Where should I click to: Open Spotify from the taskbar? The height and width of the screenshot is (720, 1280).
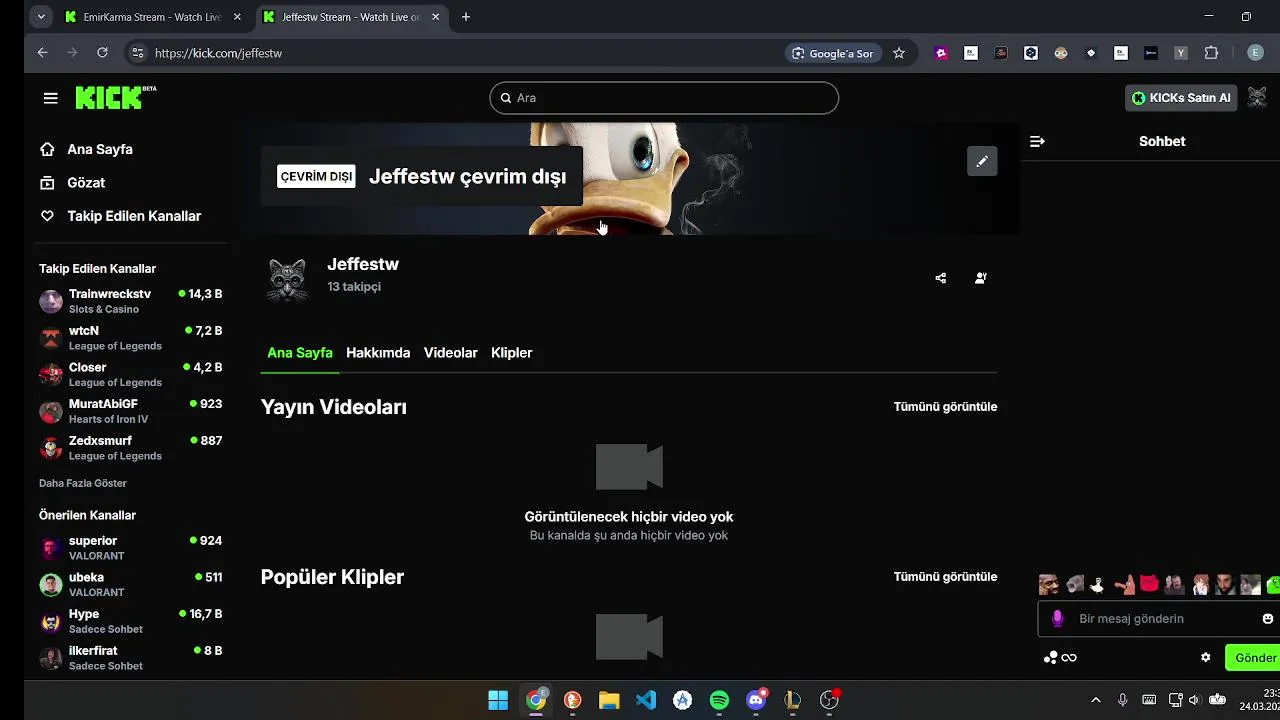pos(719,700)
